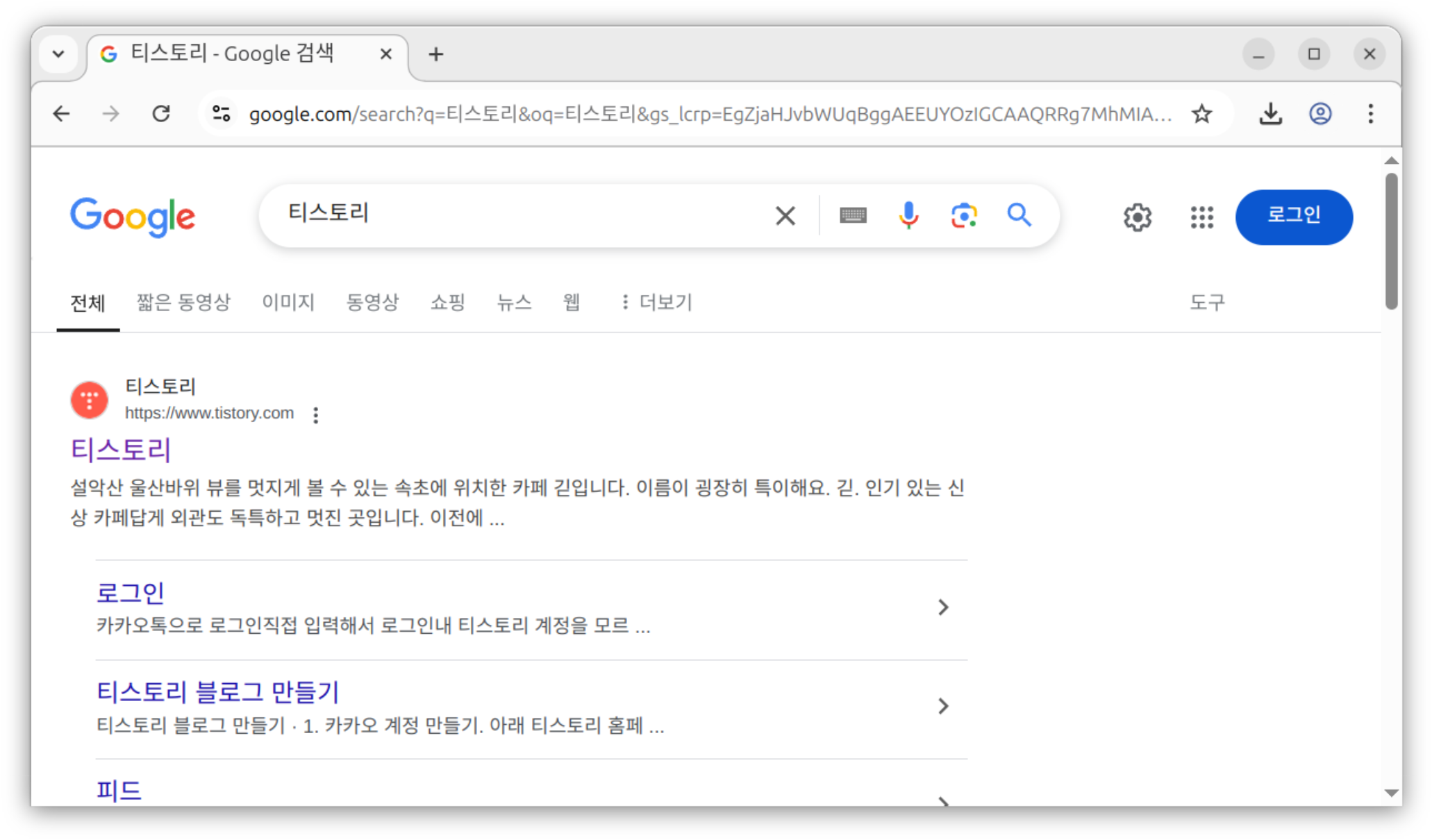Open the 티스토리 블로그 만들기 link
Screen dimensions: 1432x840
[217, 691]
